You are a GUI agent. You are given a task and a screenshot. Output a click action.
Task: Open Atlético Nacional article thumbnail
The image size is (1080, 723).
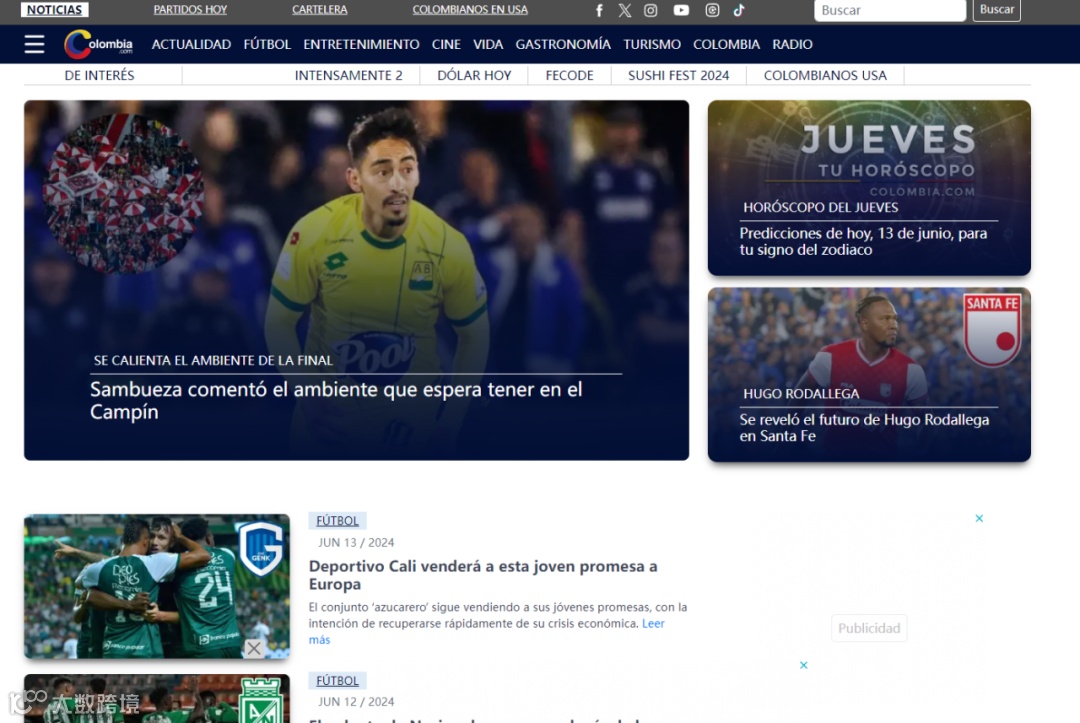click(157, 698)
